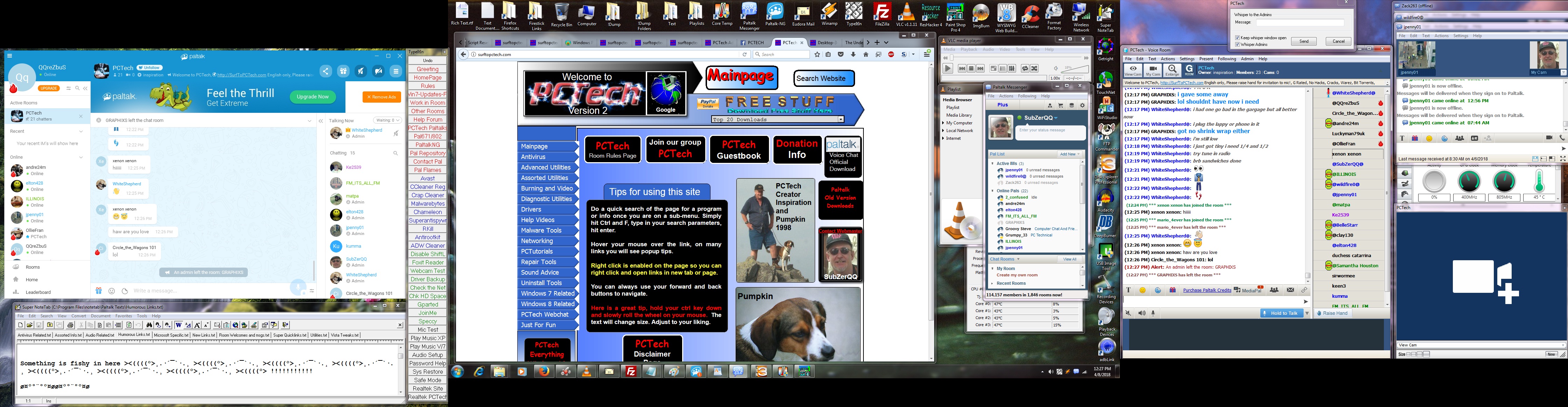Collapse the Recent section in Paltalk sidebar
Screen dimensions: 1568x407
tap(80, 131)
